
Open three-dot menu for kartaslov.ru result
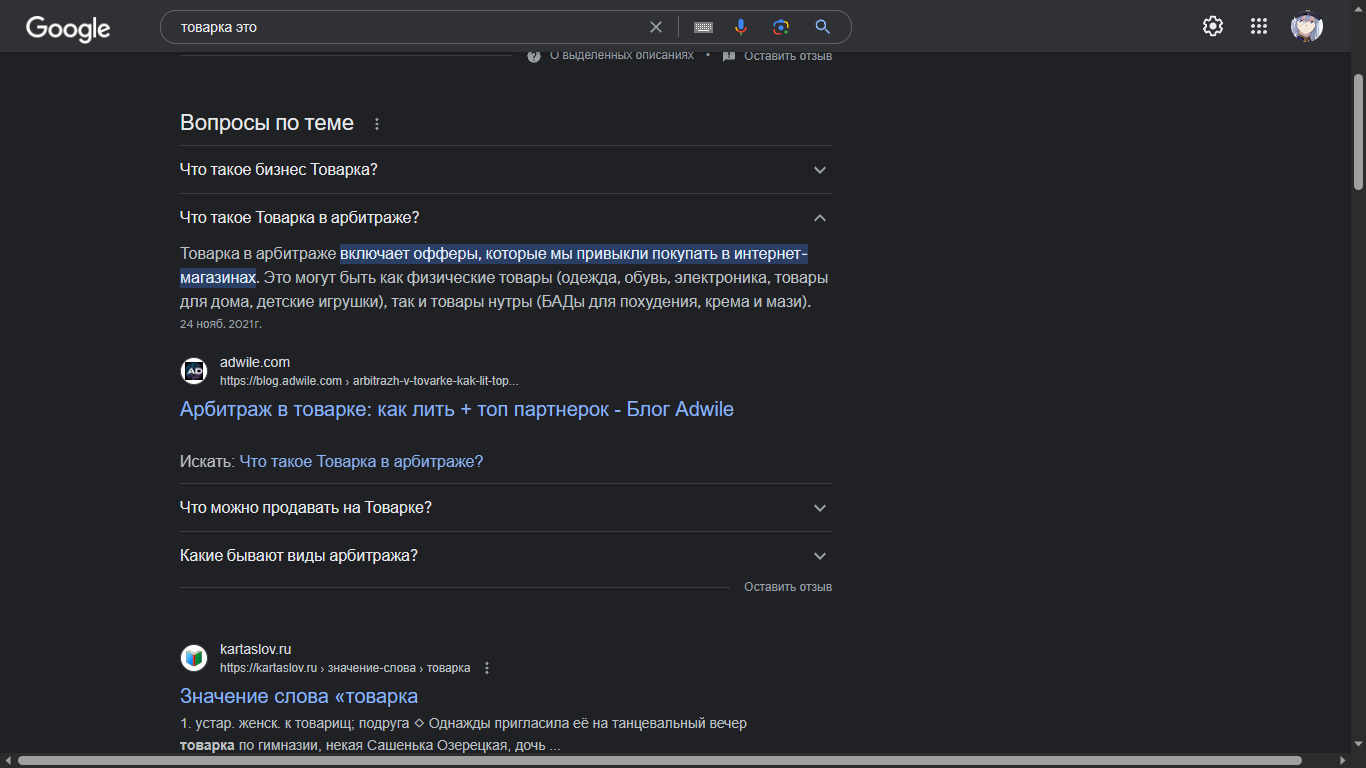pyautogui.click(x=487, y=668)
